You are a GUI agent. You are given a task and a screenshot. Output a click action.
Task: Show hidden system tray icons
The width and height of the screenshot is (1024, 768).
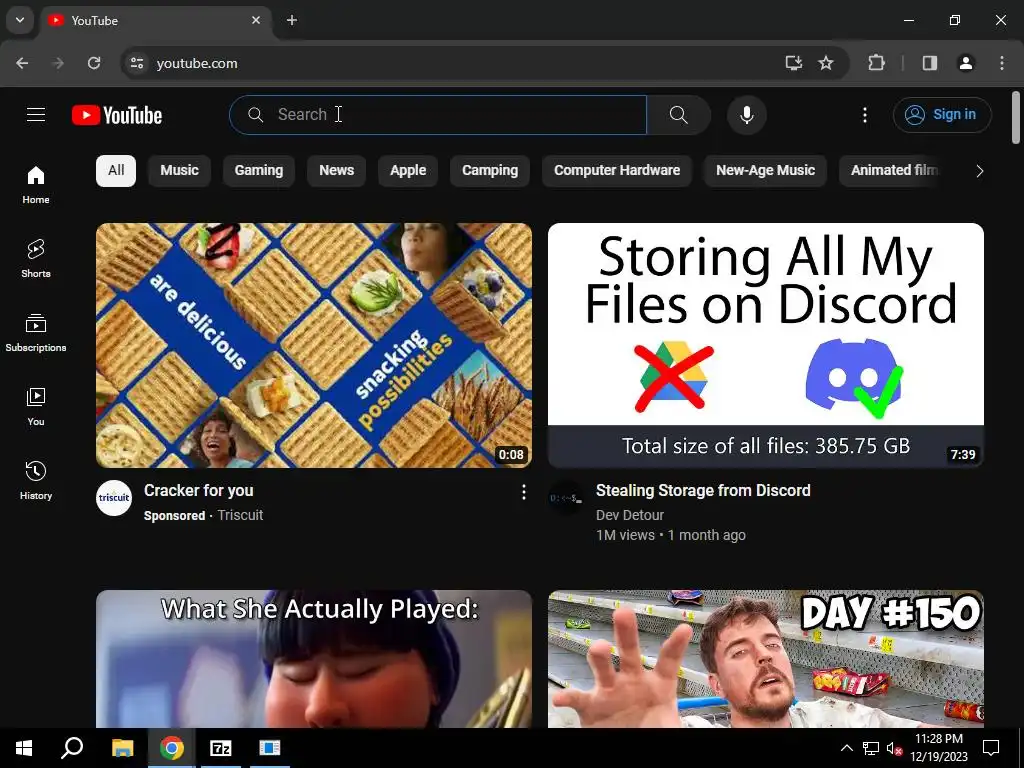tap(846, 748)
